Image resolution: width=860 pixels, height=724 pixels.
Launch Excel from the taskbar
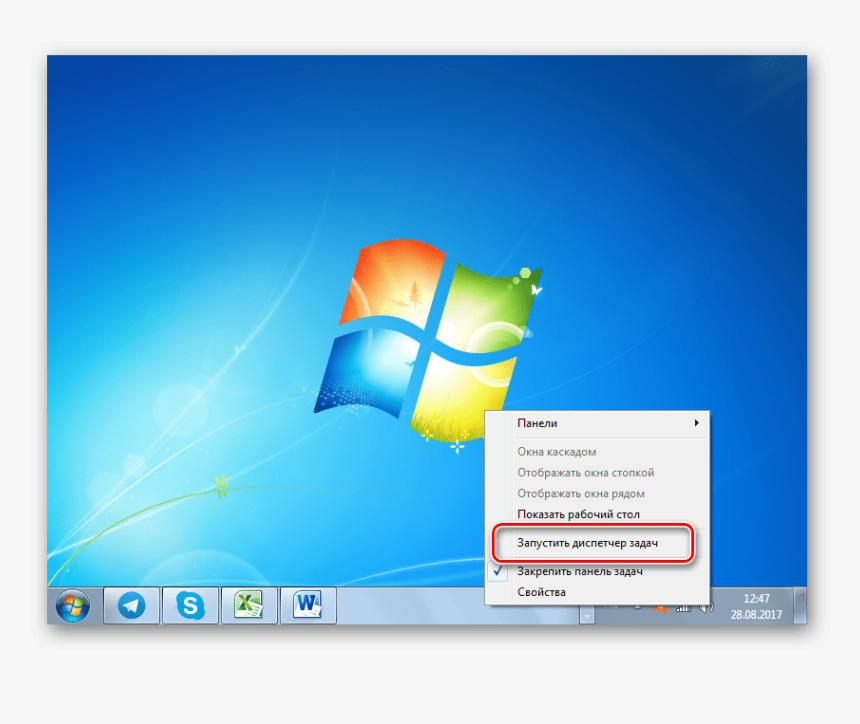(x=249, y=606)
